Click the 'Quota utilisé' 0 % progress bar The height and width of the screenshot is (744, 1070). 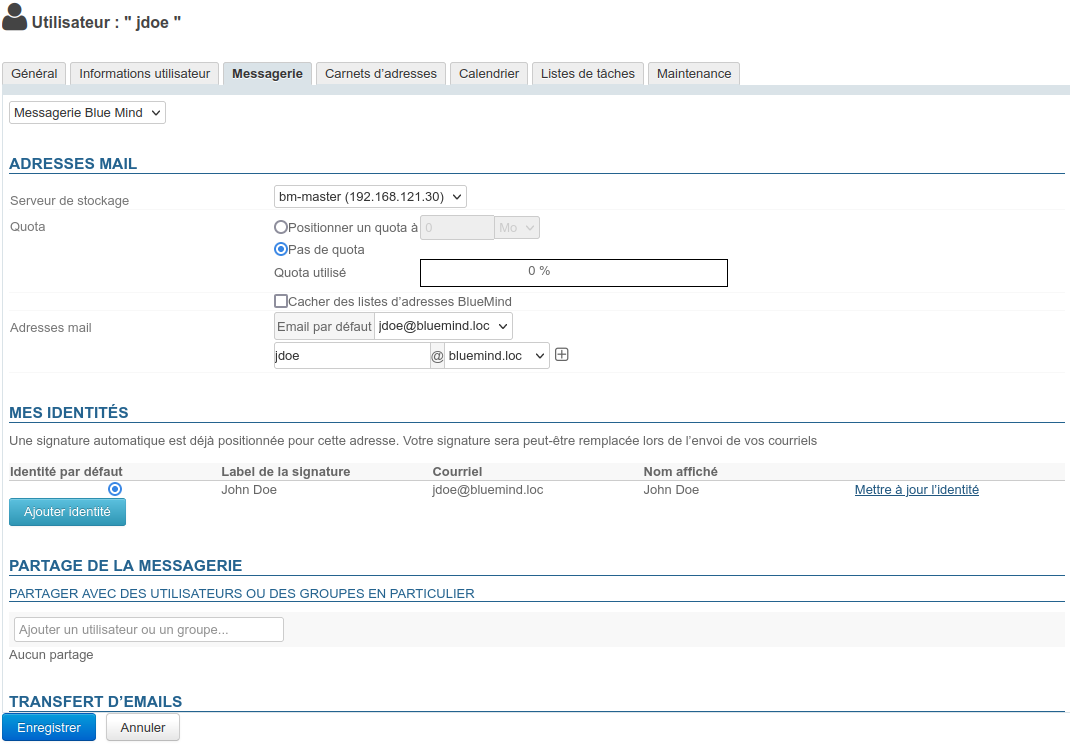[573, 273]
